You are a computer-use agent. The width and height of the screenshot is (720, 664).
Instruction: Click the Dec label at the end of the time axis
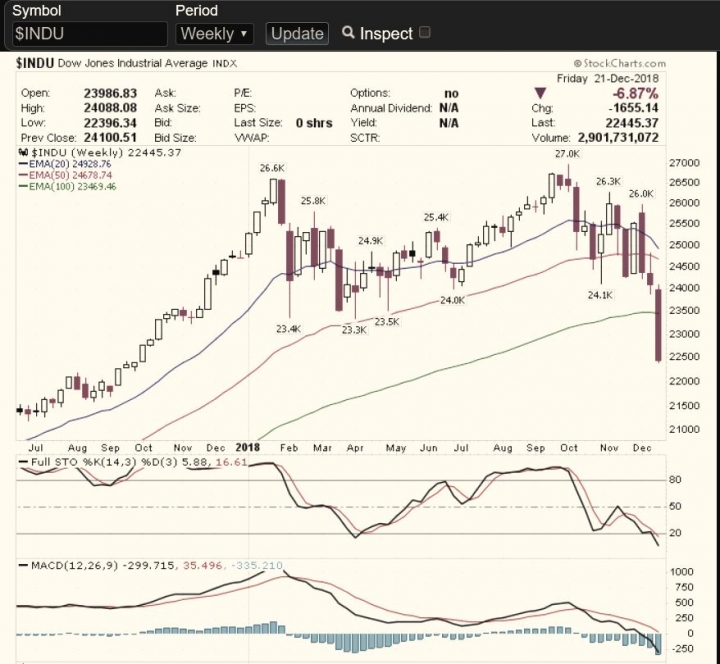point(642,448)
